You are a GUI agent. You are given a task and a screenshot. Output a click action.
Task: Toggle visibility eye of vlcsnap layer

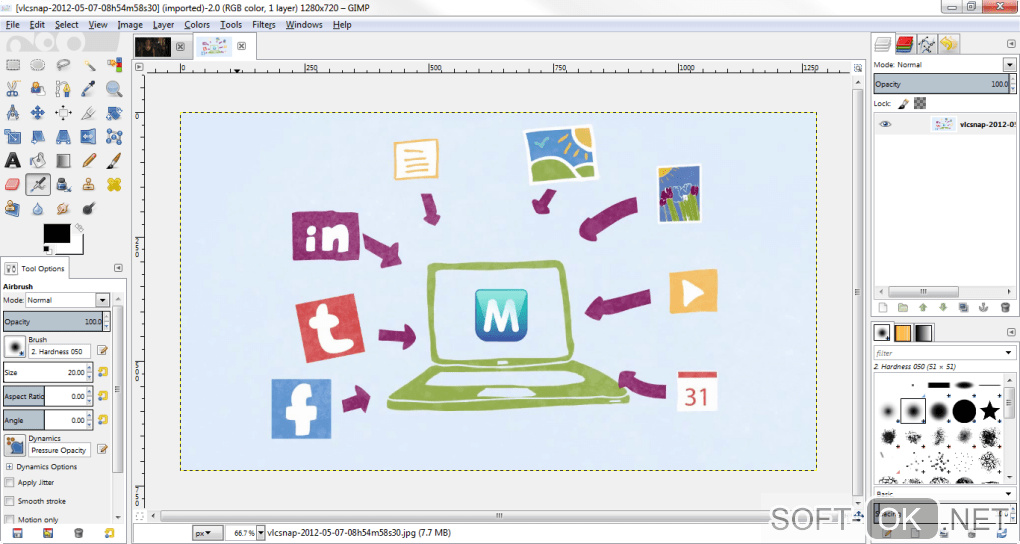[885, 124]
